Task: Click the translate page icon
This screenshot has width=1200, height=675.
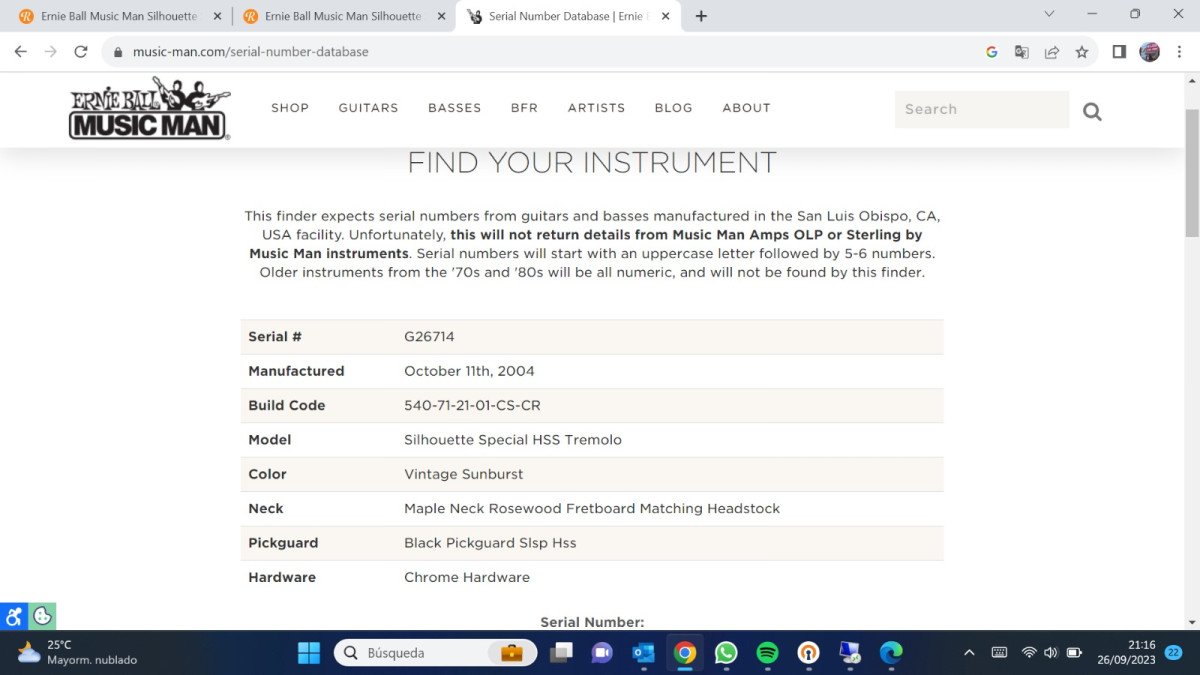Action: pyautogui.click(x=1021, y=52)
